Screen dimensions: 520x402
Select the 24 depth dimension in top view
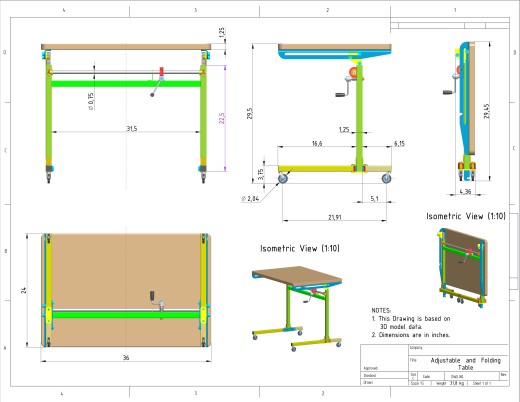tap(24, 290)
